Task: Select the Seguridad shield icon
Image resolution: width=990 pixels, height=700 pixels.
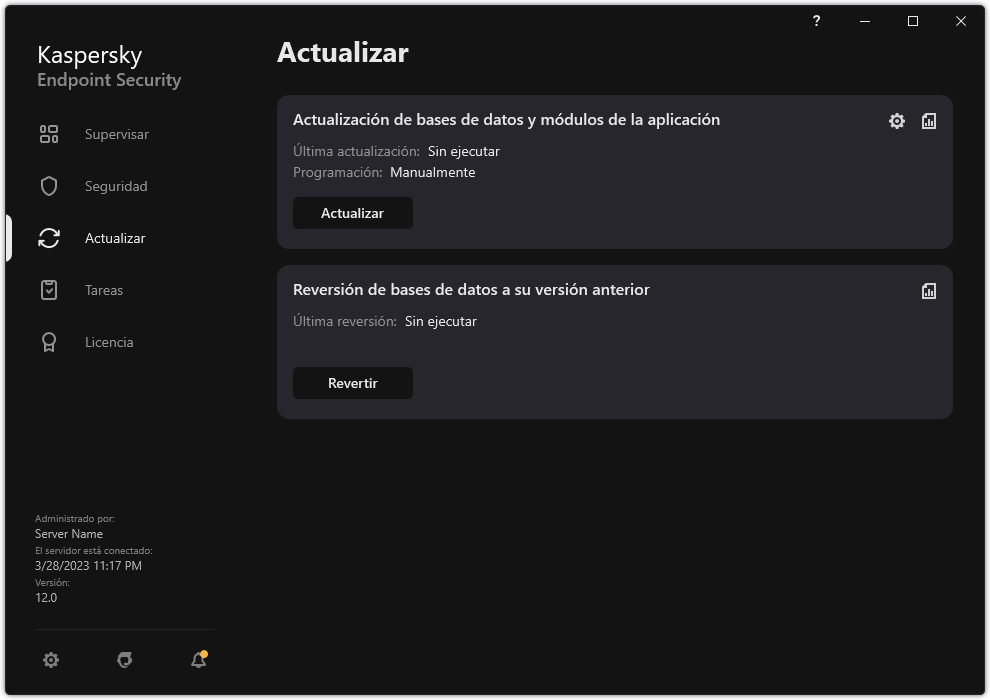Action: click(x=48, y=185)
